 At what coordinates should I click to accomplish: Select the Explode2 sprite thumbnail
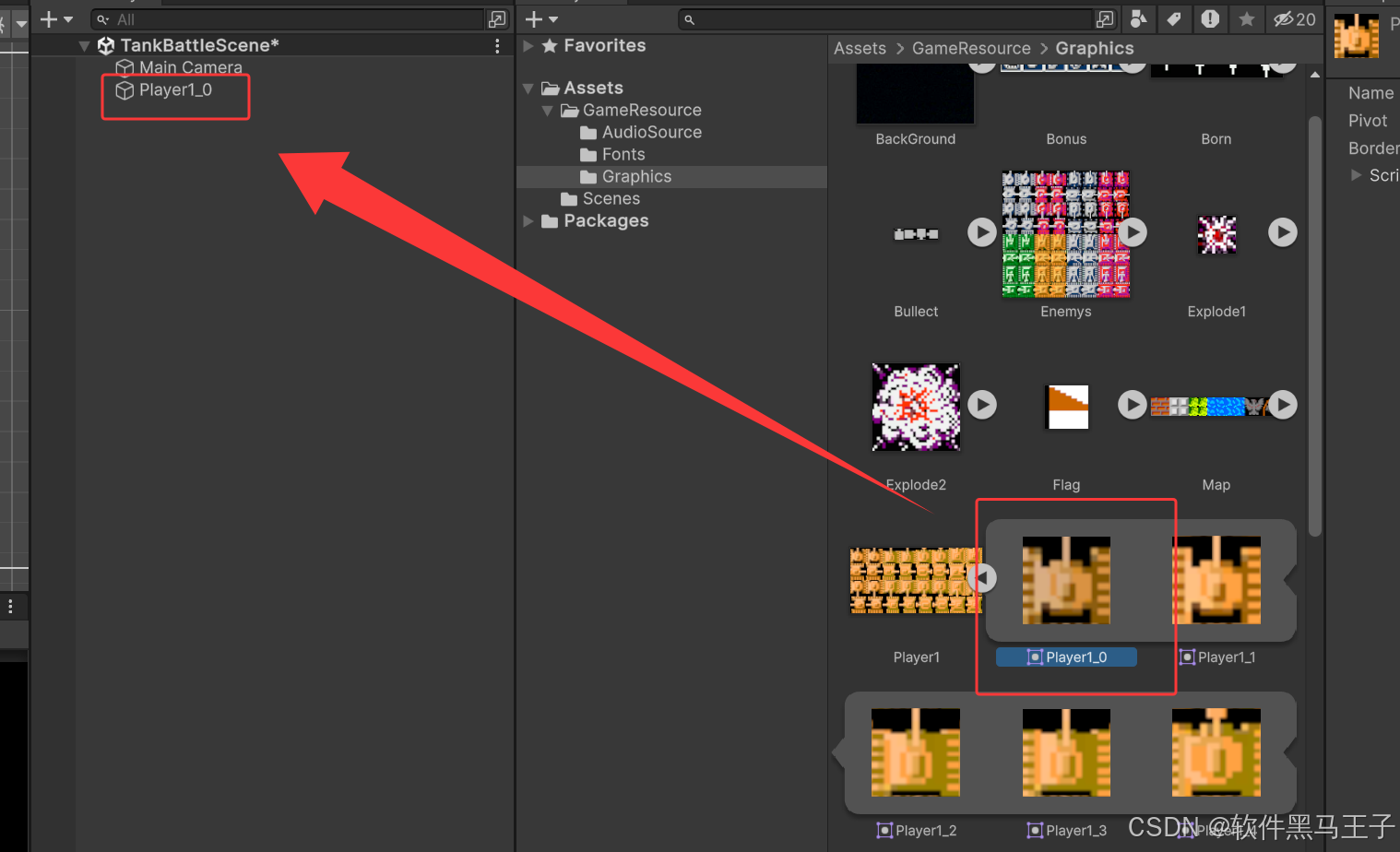tap(916, 407)
